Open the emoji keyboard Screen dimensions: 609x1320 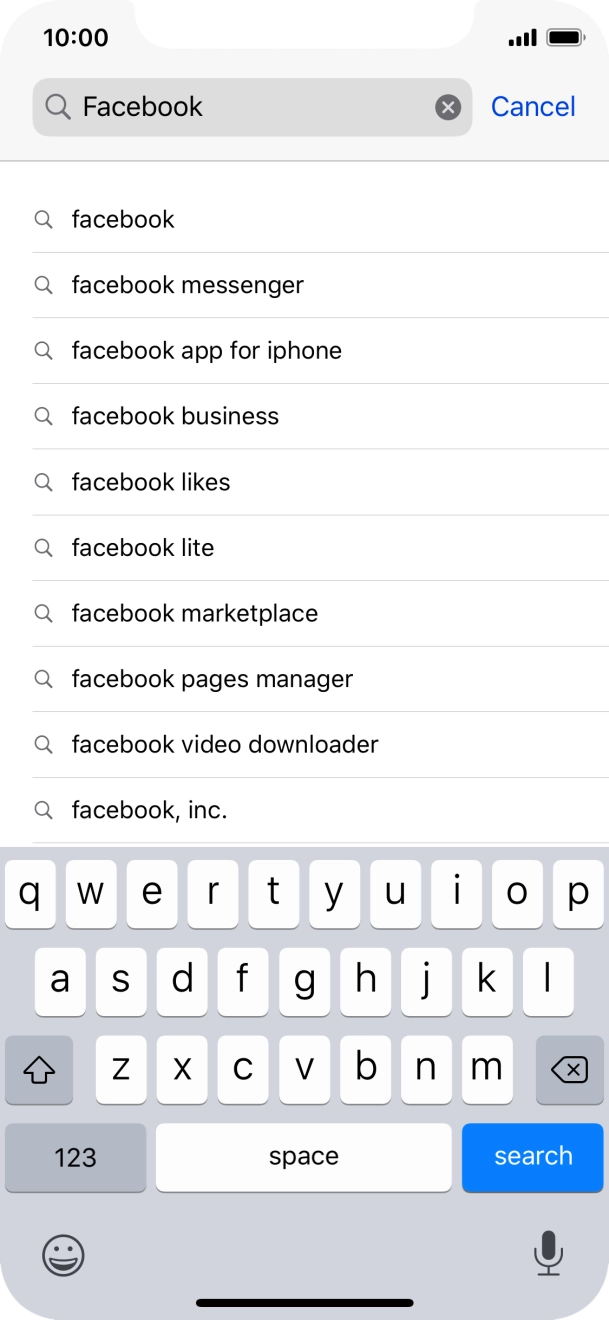[x=62, y=1256]
